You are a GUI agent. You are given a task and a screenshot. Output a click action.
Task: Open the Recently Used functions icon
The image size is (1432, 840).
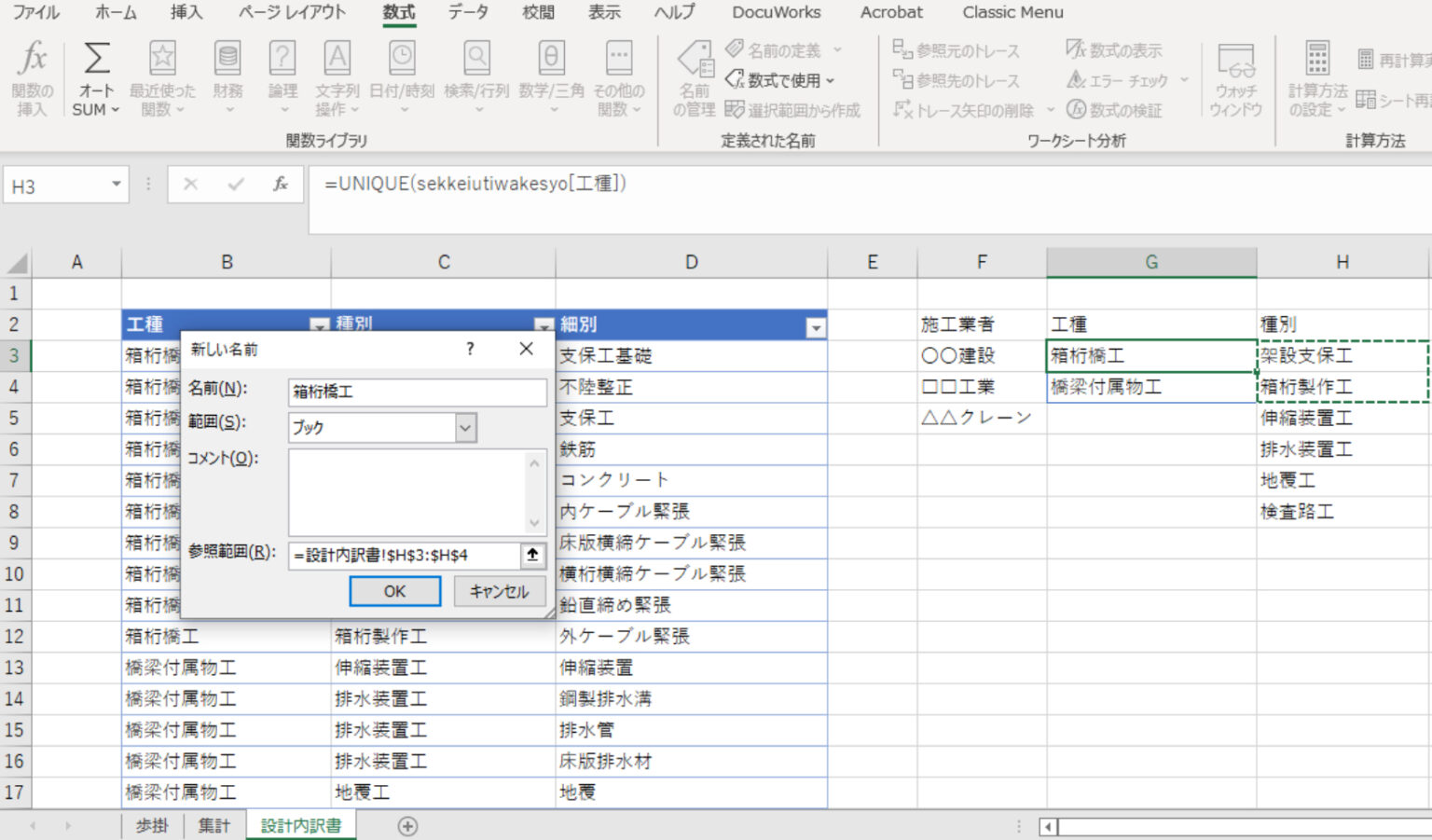pyautogui.click(x=162, y=60)
